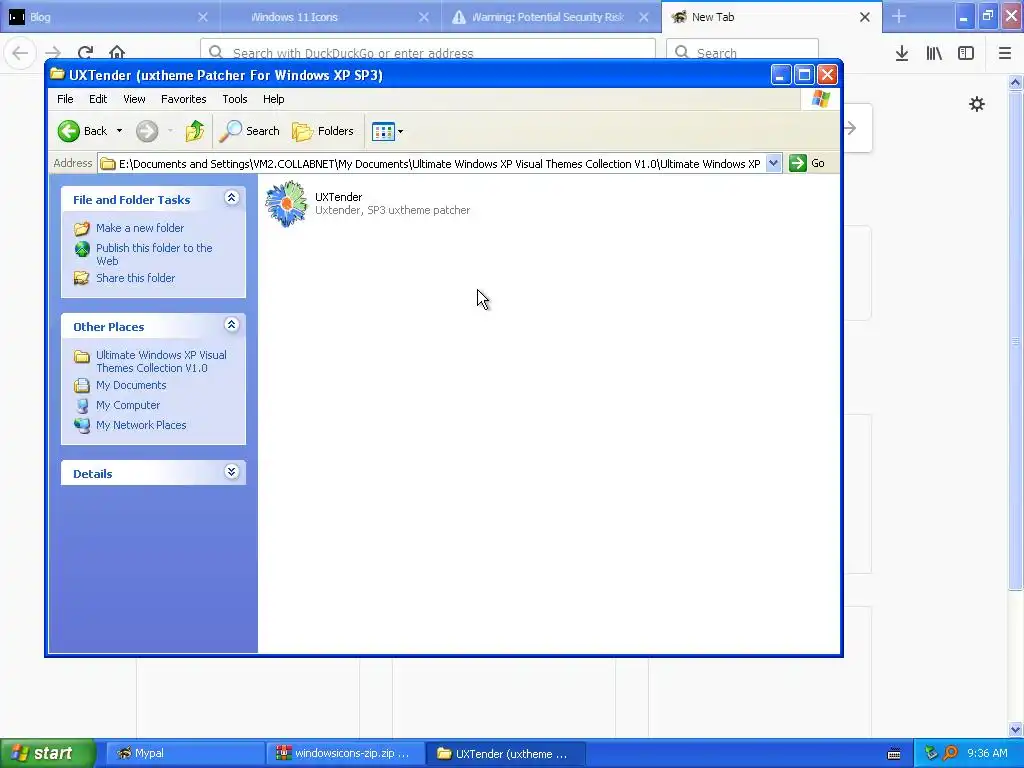Click the browser back arrow button
This screenshot has width=1024, height=768.
coord(20,52)
